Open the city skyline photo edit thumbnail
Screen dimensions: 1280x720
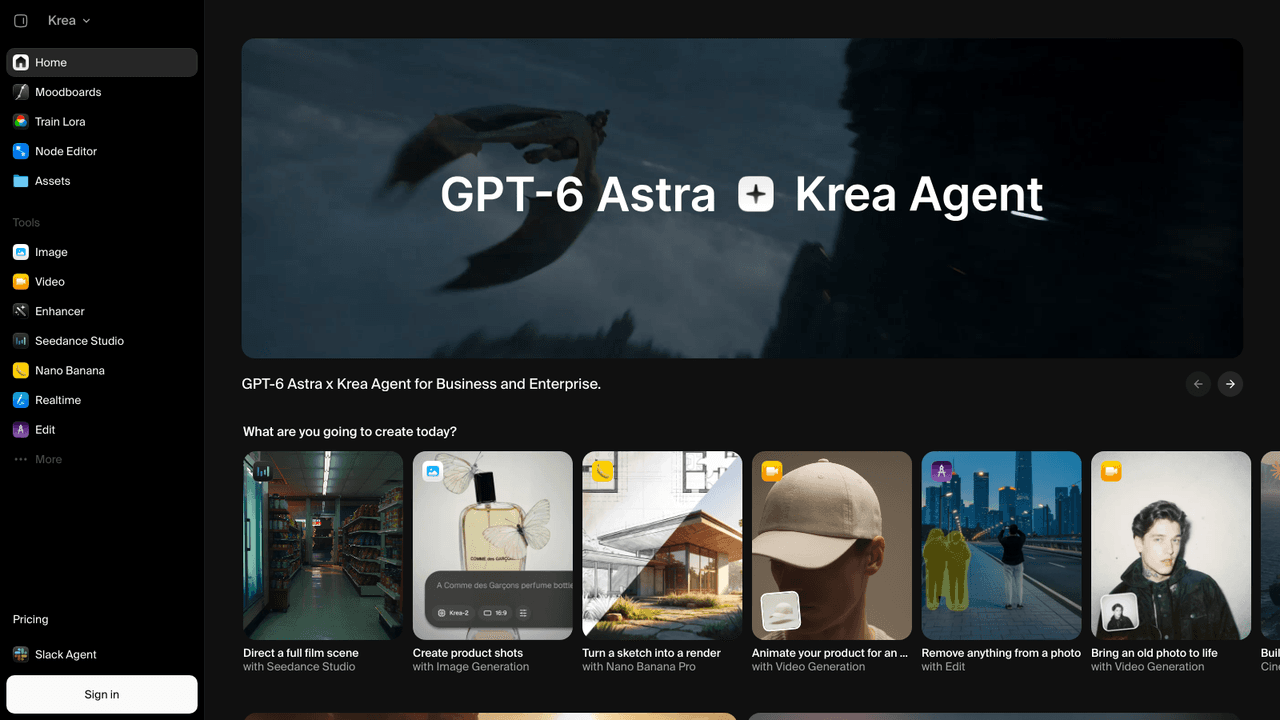1001,545
